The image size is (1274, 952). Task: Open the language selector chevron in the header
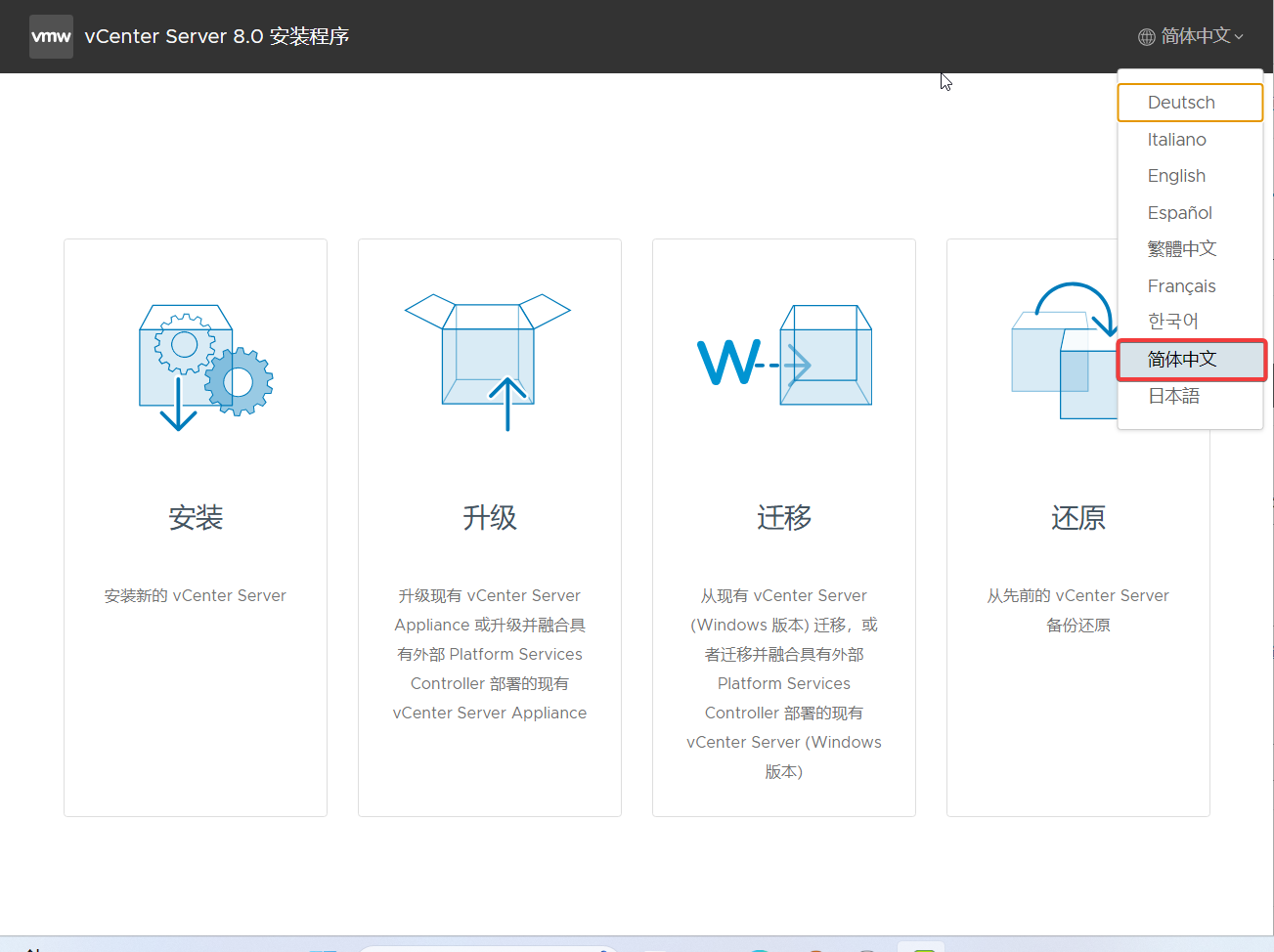1240,36
